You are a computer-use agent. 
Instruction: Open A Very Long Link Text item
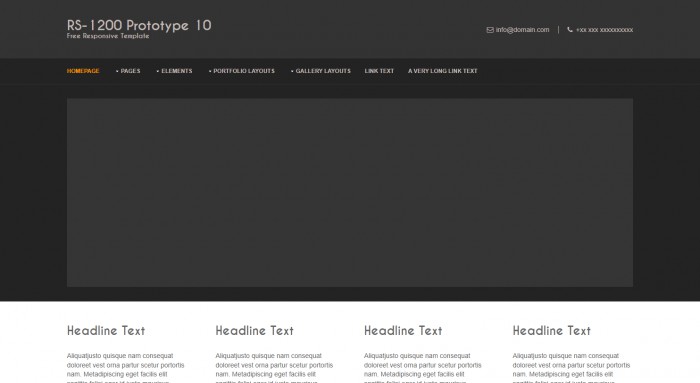click(x=442, y=71)
